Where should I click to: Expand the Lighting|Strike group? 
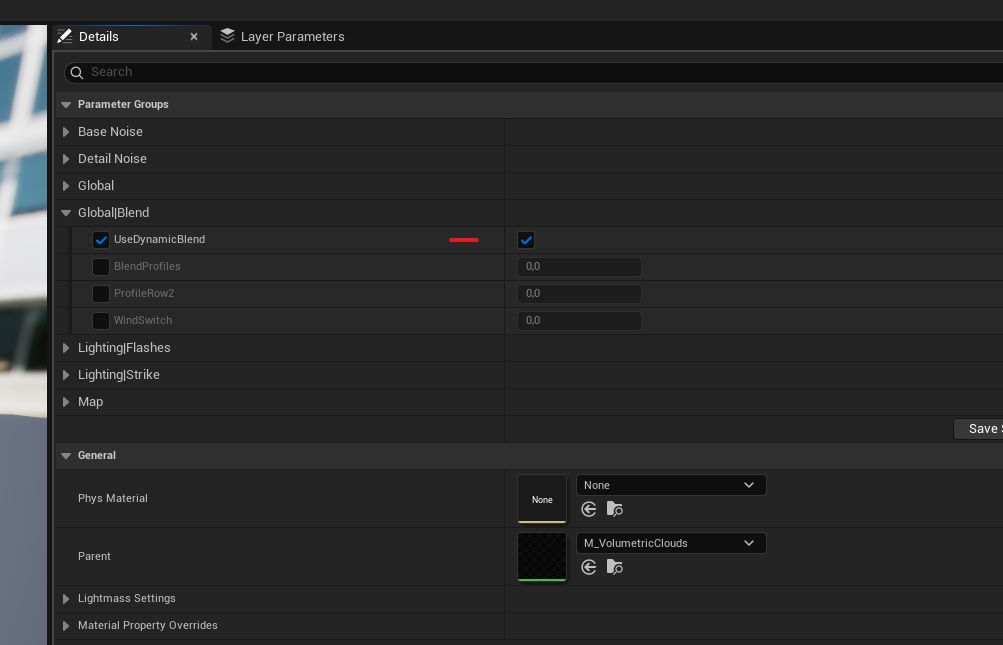pos(66,375)
